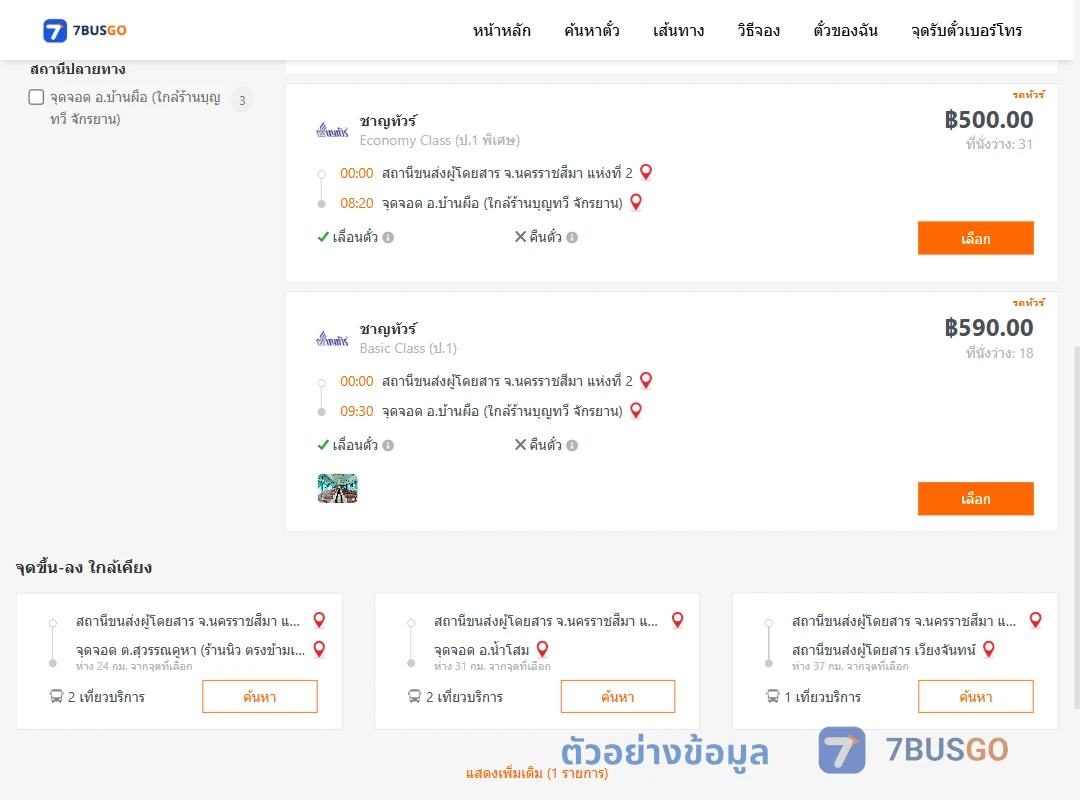Click ห่าง 24 กม. distance text
Image resolution: width=1080 pixels, height=800 pixels.
pyautogui.click(x=134, y=666)
